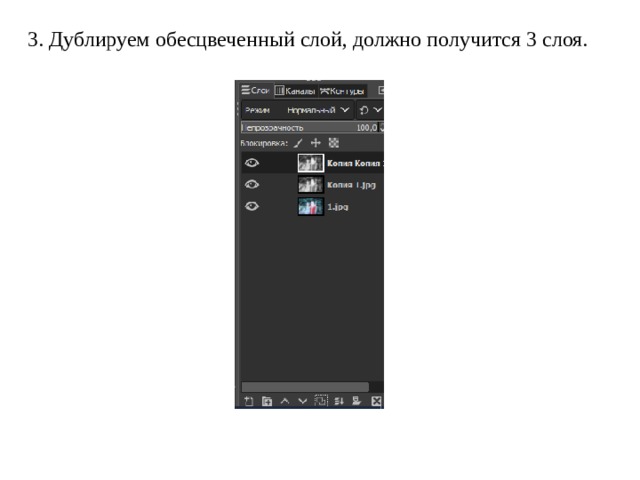The width and height of the screenshot is (640, 480).
Task: Add a layer mask icon
Action: pyautogui.click(x=357, y=401)
